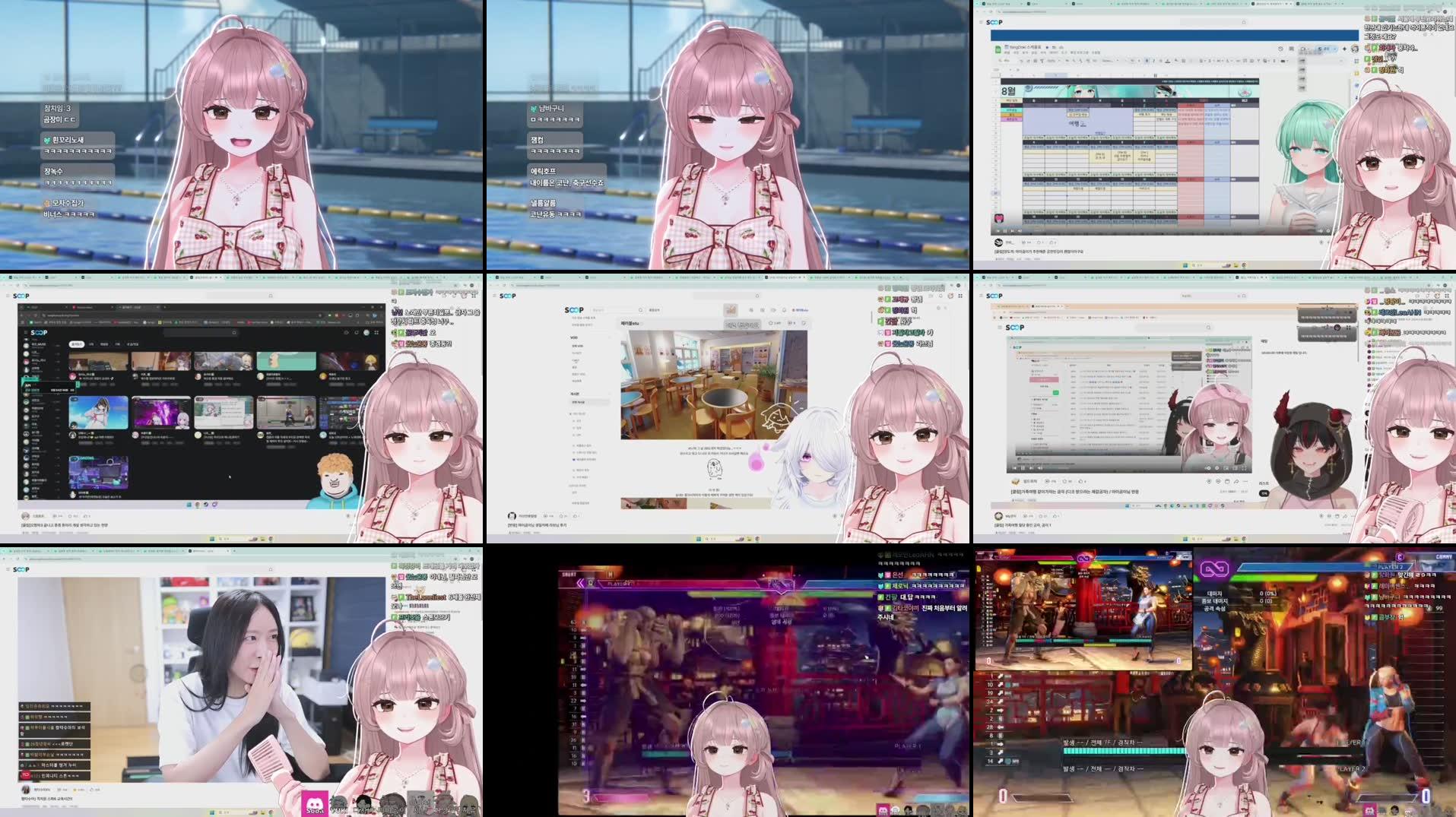Click search icon in dark SOOP listing page
Viewport: 1456px width, 817px height.
(x=234, y=332)
